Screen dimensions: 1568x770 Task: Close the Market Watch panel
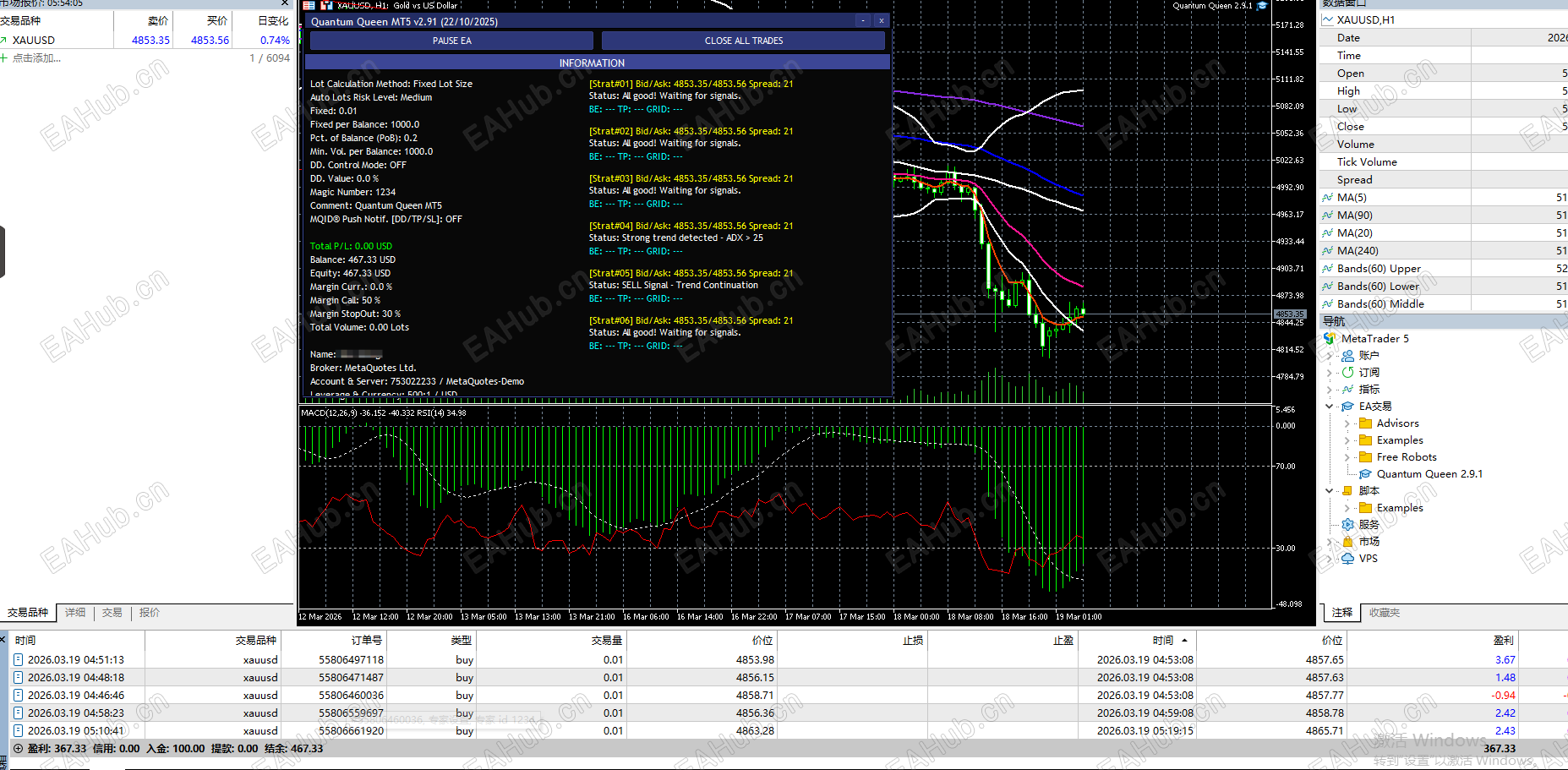point(285,3)
